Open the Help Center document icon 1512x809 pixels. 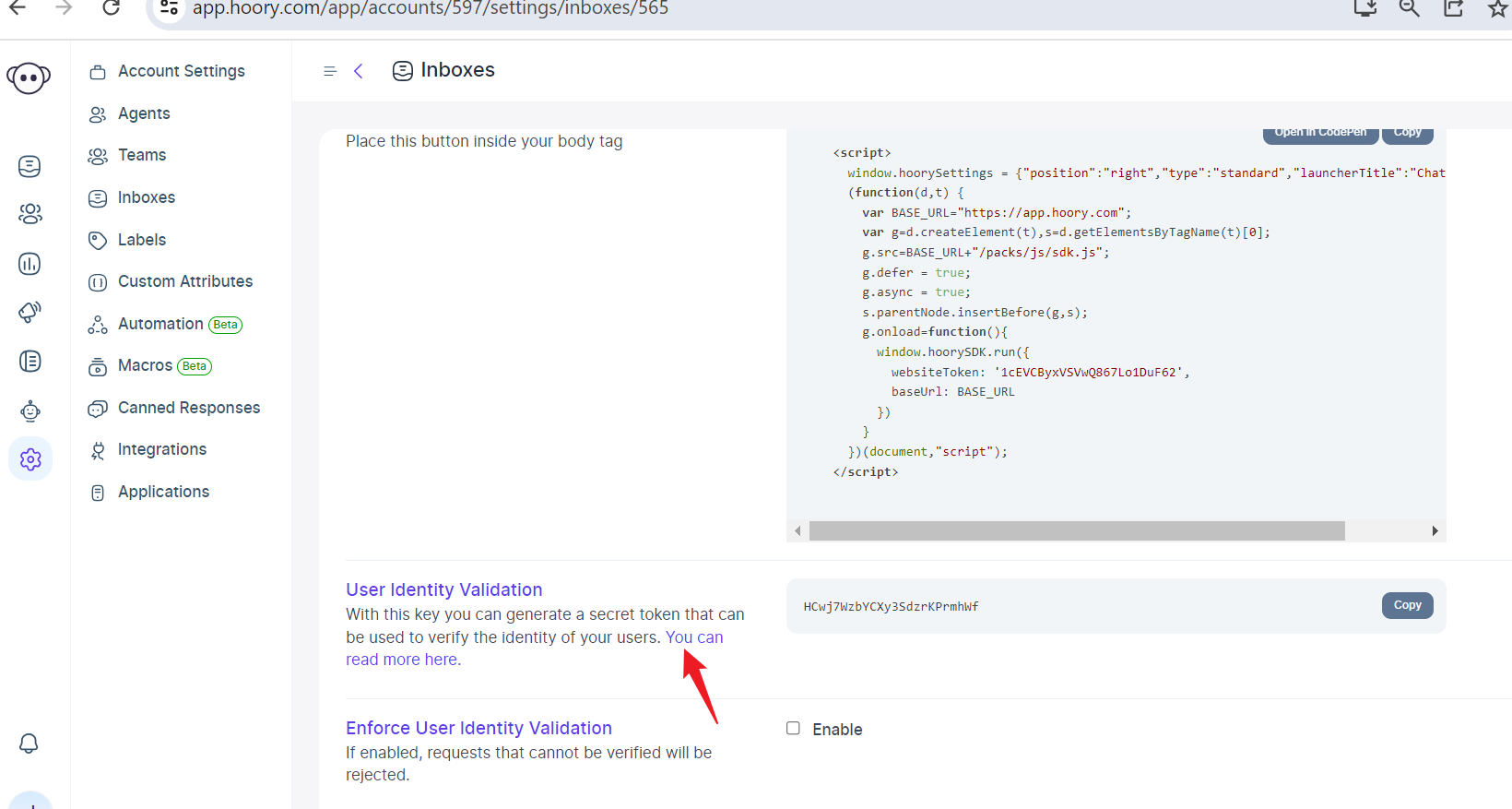30,361
